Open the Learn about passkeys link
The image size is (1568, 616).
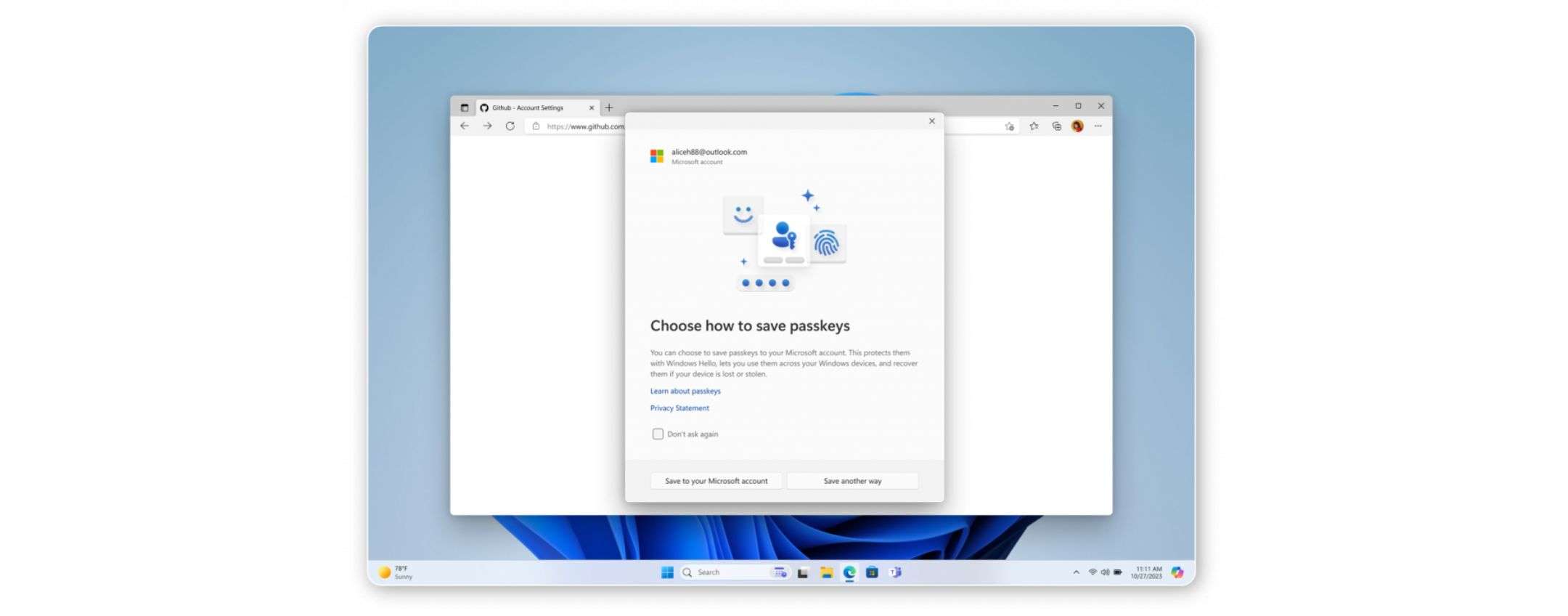click(x=685, y=391)
